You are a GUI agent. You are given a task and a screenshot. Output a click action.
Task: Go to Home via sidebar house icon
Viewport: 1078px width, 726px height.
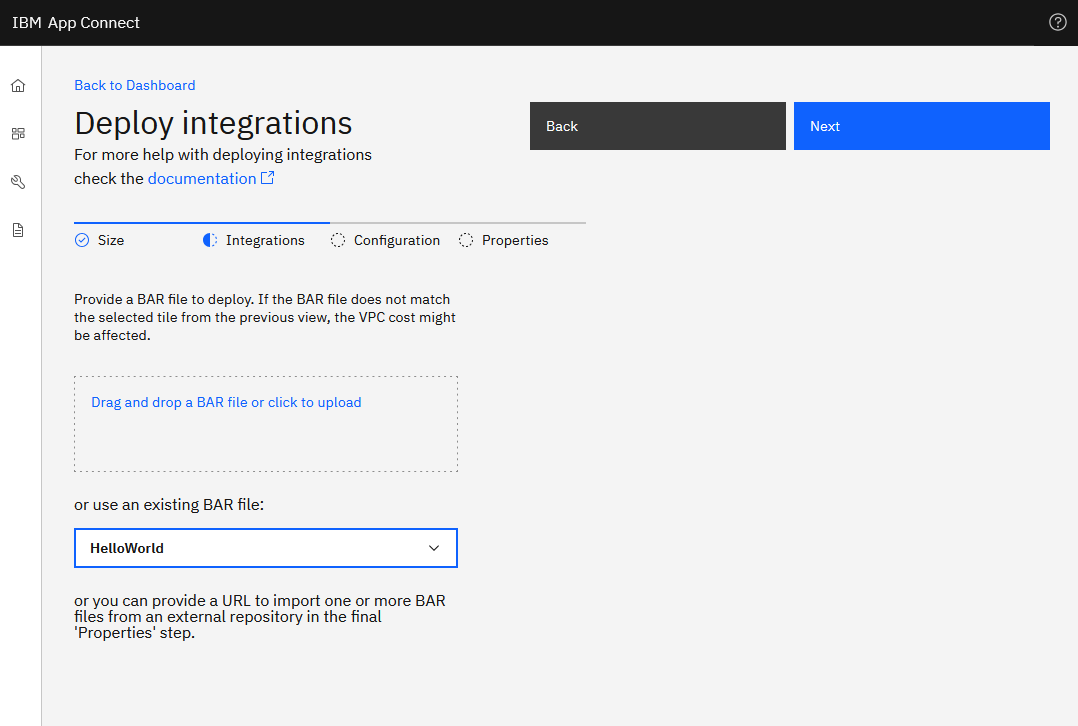[x=18, y=86]
